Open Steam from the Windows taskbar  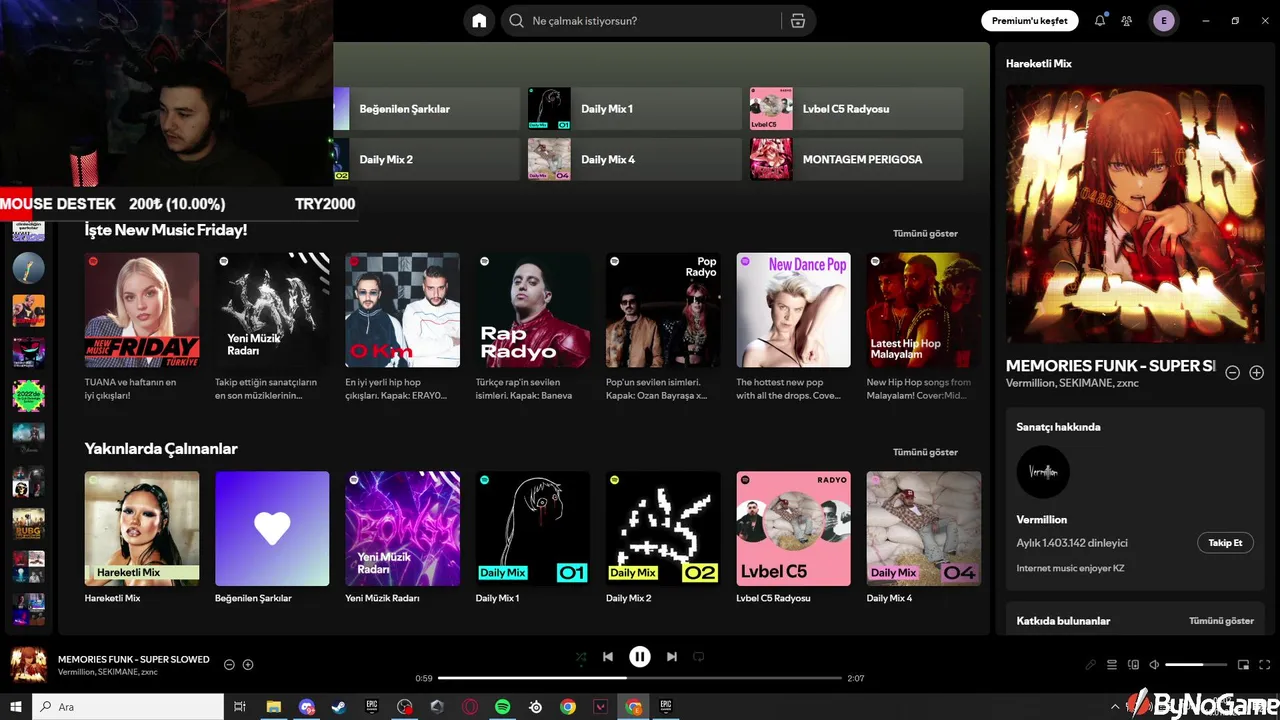[339, 707]
